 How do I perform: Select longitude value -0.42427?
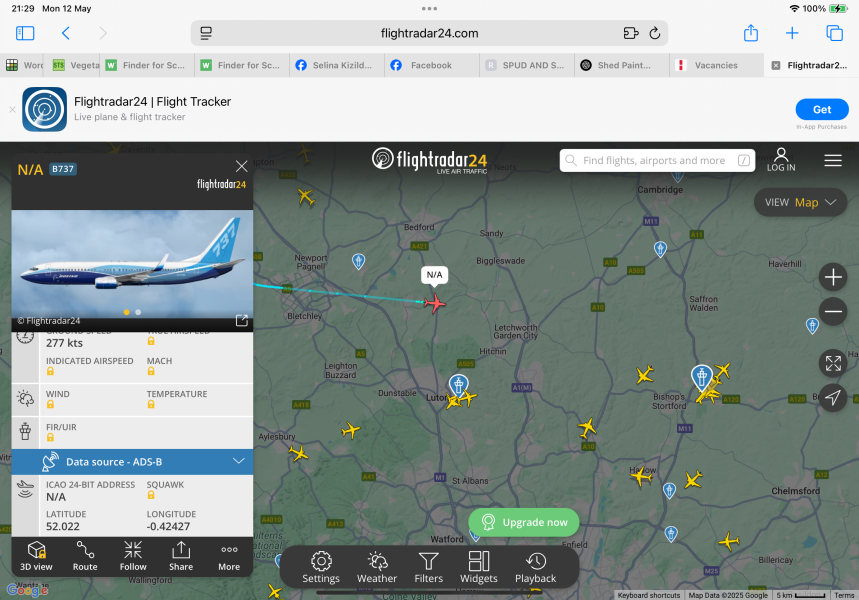[168, 527]
